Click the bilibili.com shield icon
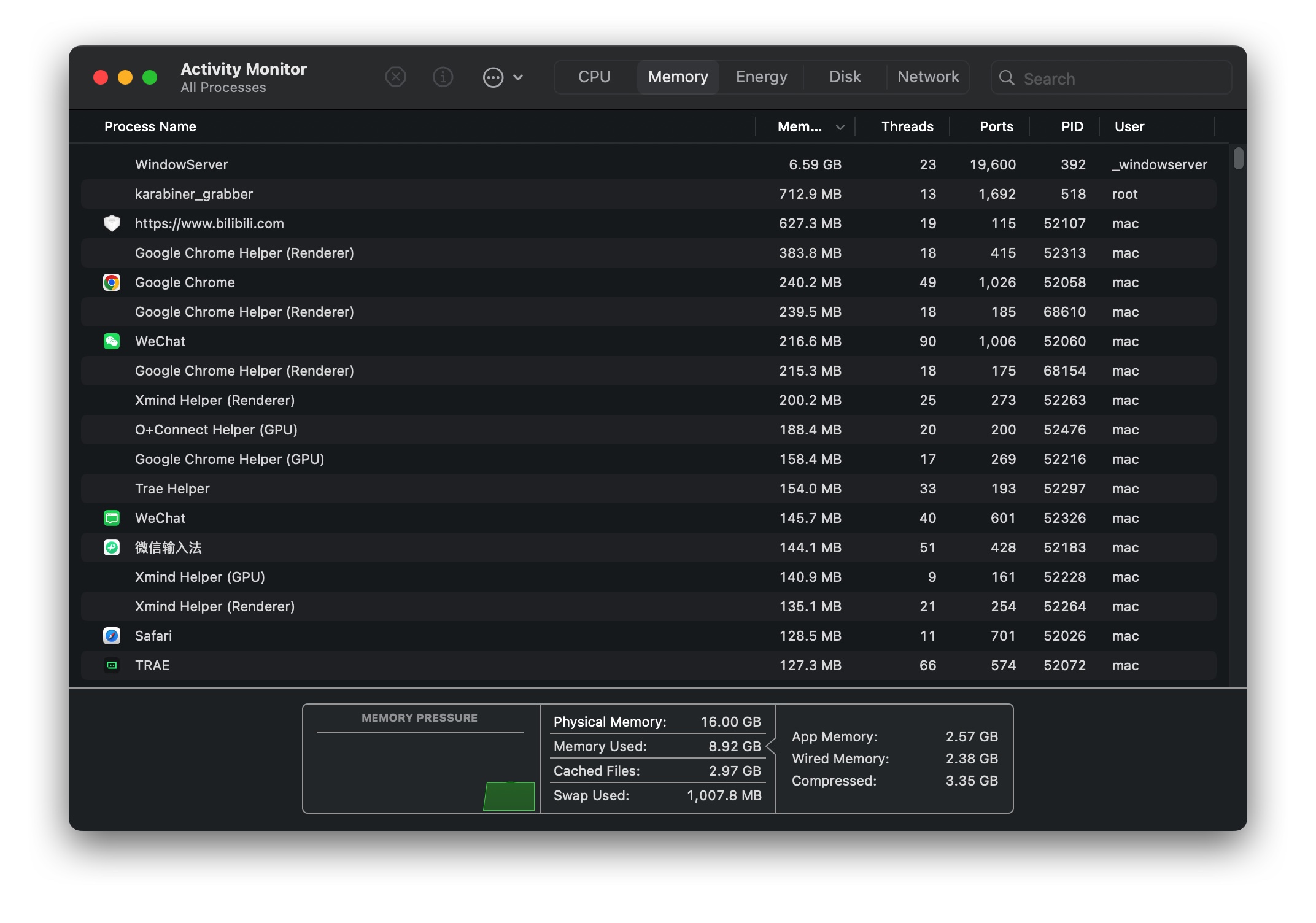Screen dimensions: 1316x923 (112, 223)
